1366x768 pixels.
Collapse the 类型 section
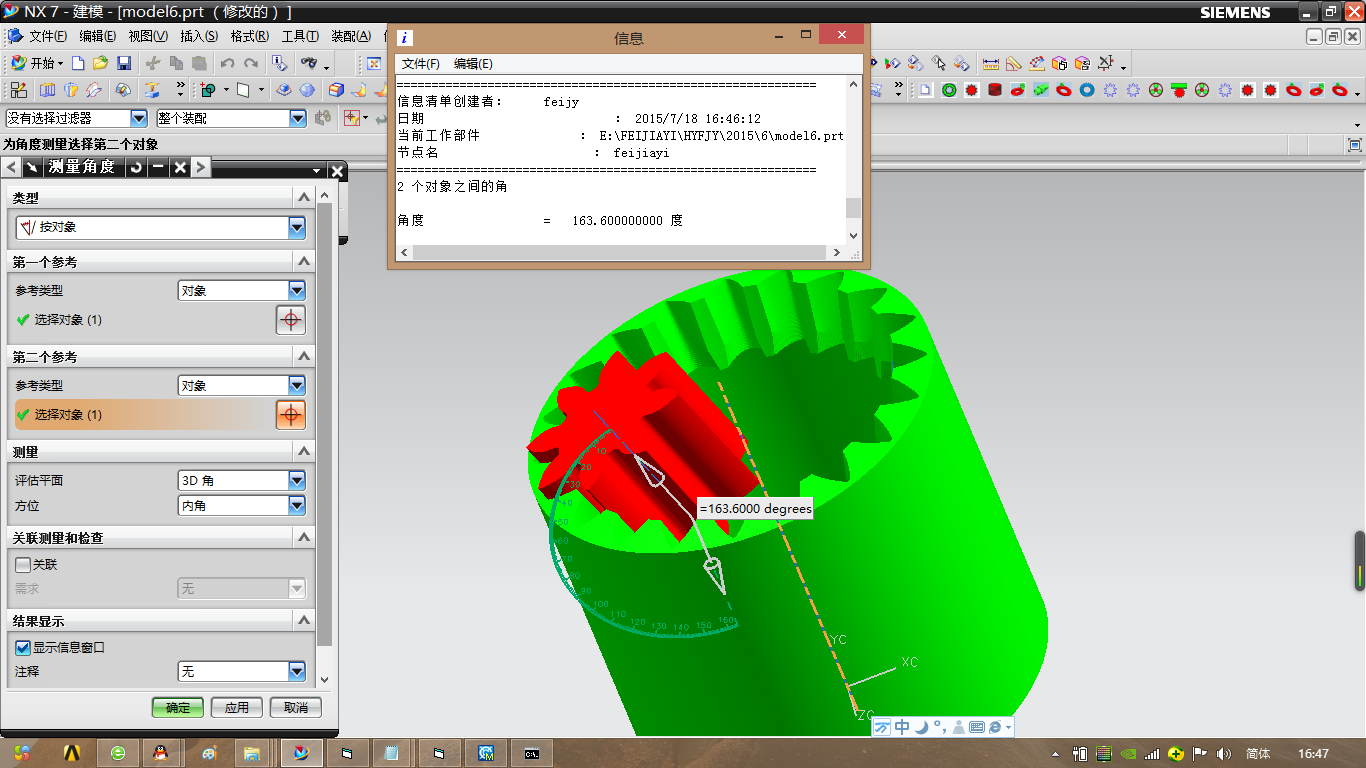click(305, 198)
